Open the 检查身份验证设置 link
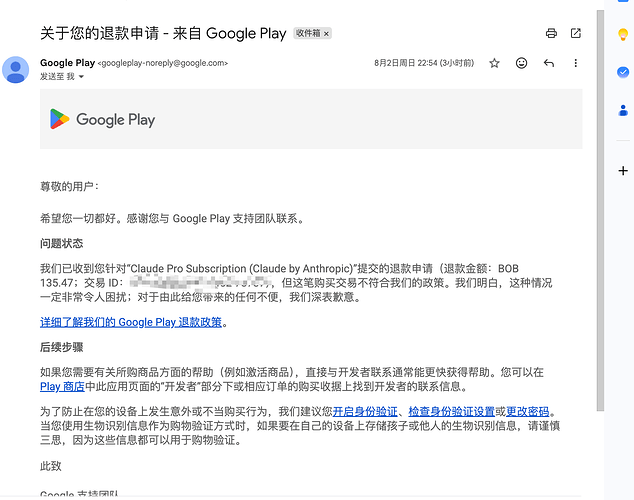 [x=452, y=411]
